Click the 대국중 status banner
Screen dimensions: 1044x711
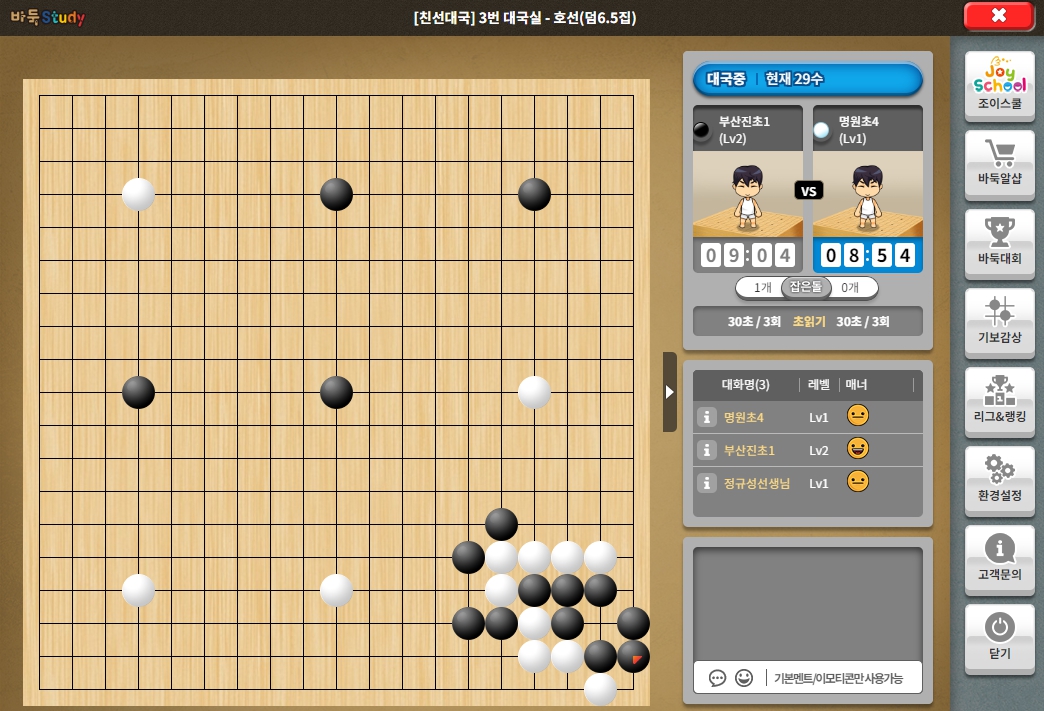click(808, 79)
